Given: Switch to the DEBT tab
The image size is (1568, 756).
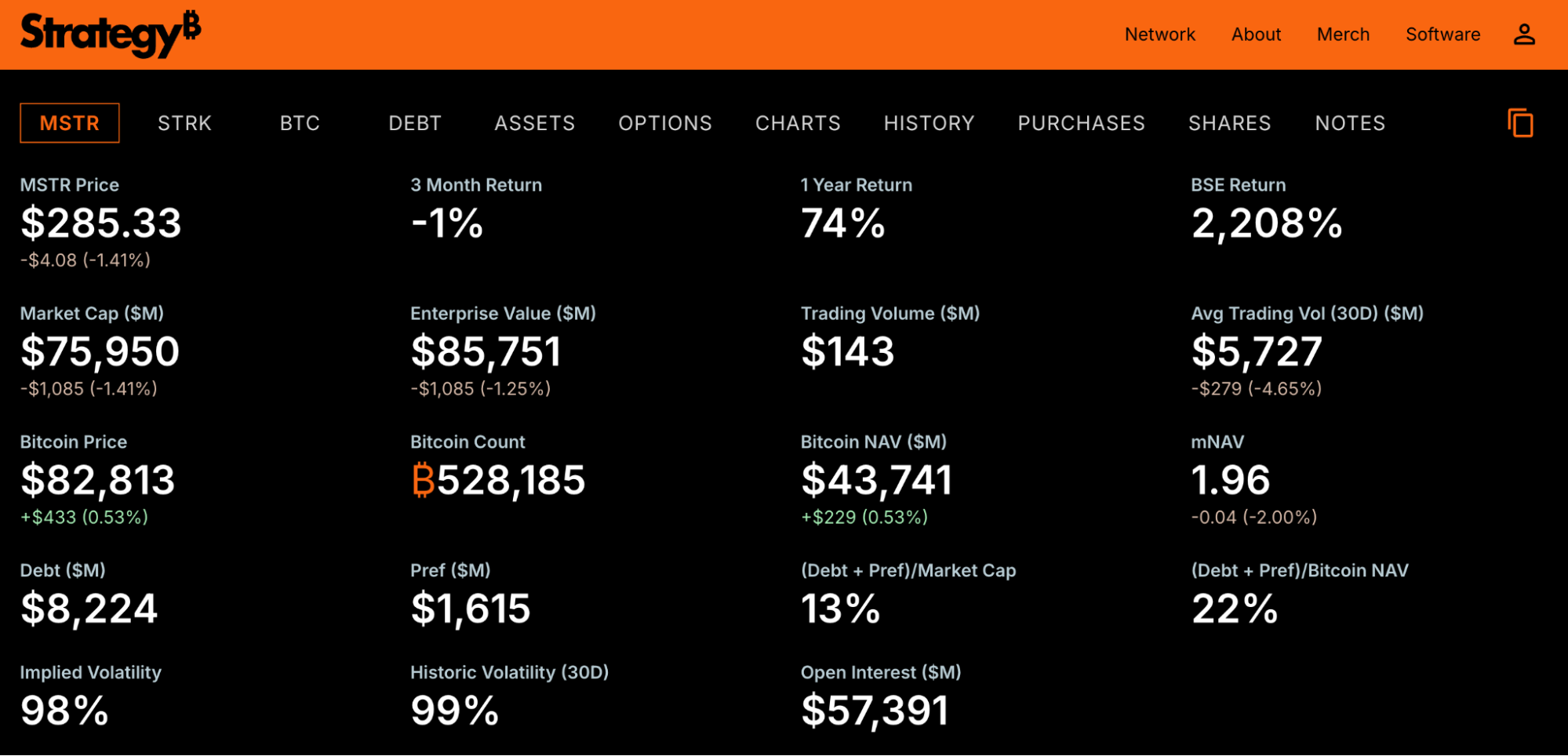Looking at the screenshot, I should coord(415,123).
